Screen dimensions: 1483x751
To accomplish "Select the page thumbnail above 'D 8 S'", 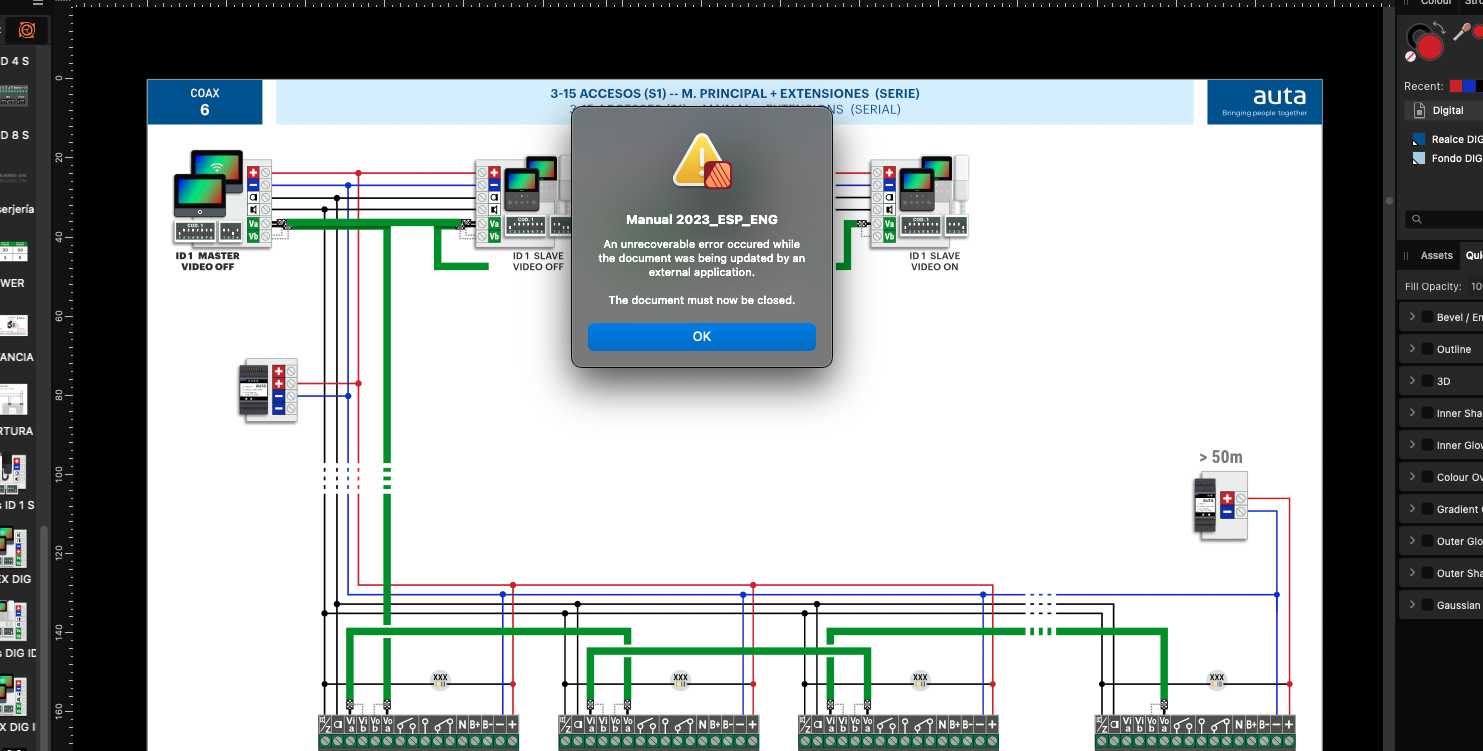I will pyautogui.click(x=13, y=97).
